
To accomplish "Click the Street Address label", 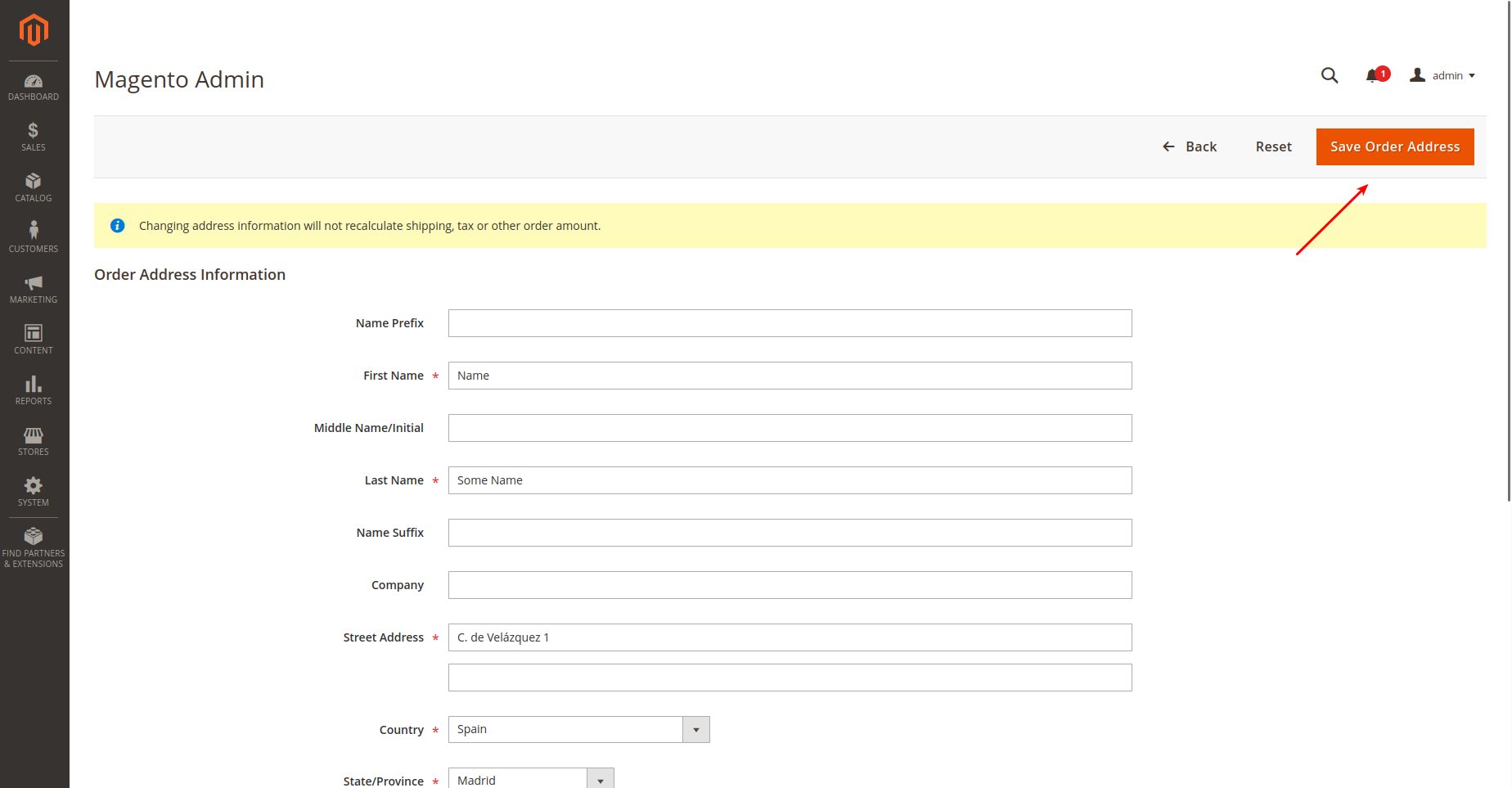I will (x=384, y=637).
